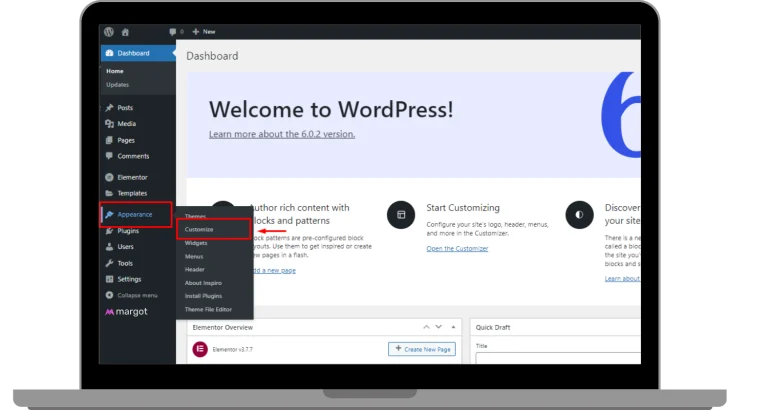This screenshot has width=768, height=410.
Task: Open the Media library icon in sidebar
Action: click(109, 124)
